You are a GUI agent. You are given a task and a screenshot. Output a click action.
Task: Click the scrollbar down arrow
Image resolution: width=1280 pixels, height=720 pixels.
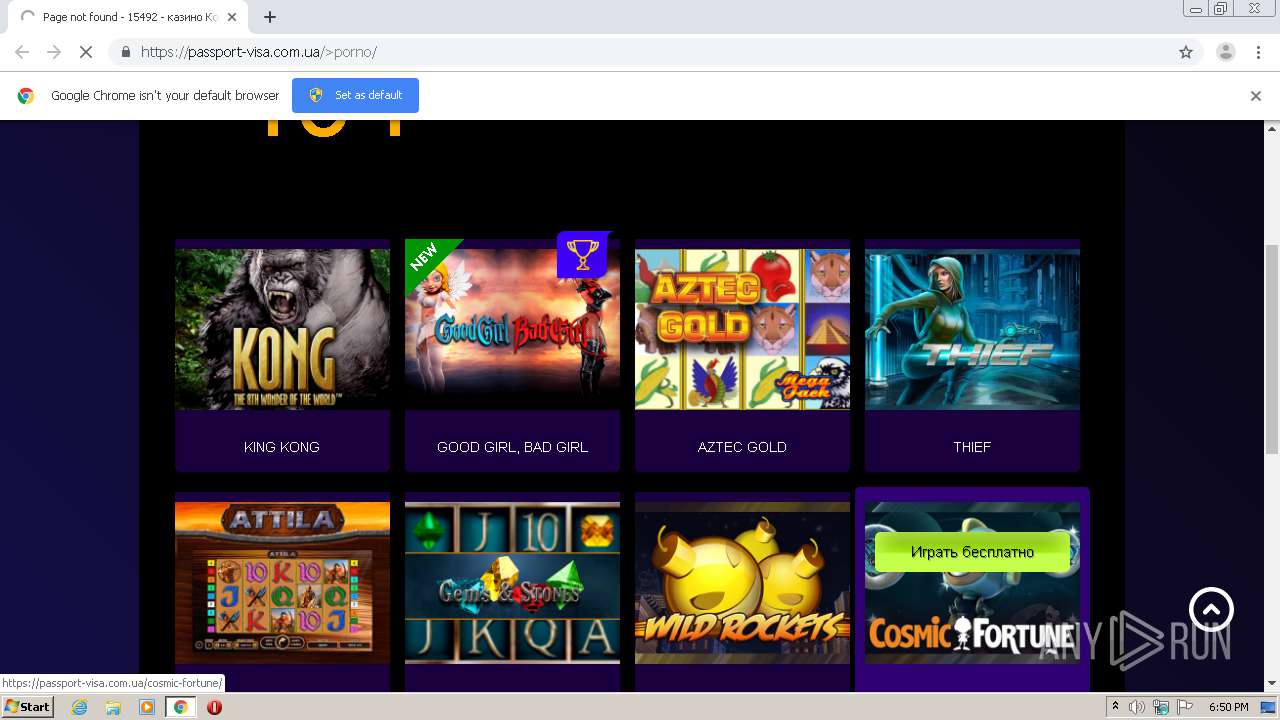tap(1272, 684)
